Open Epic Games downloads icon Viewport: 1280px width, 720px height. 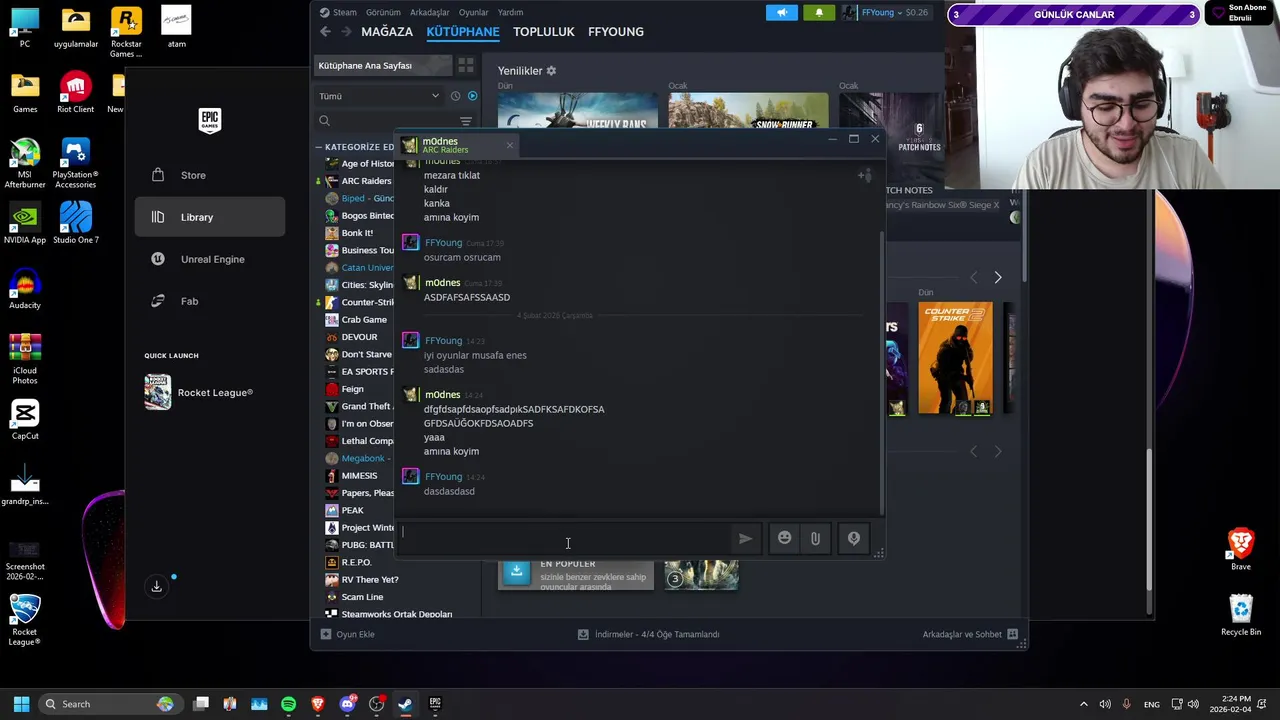(157, 587)
